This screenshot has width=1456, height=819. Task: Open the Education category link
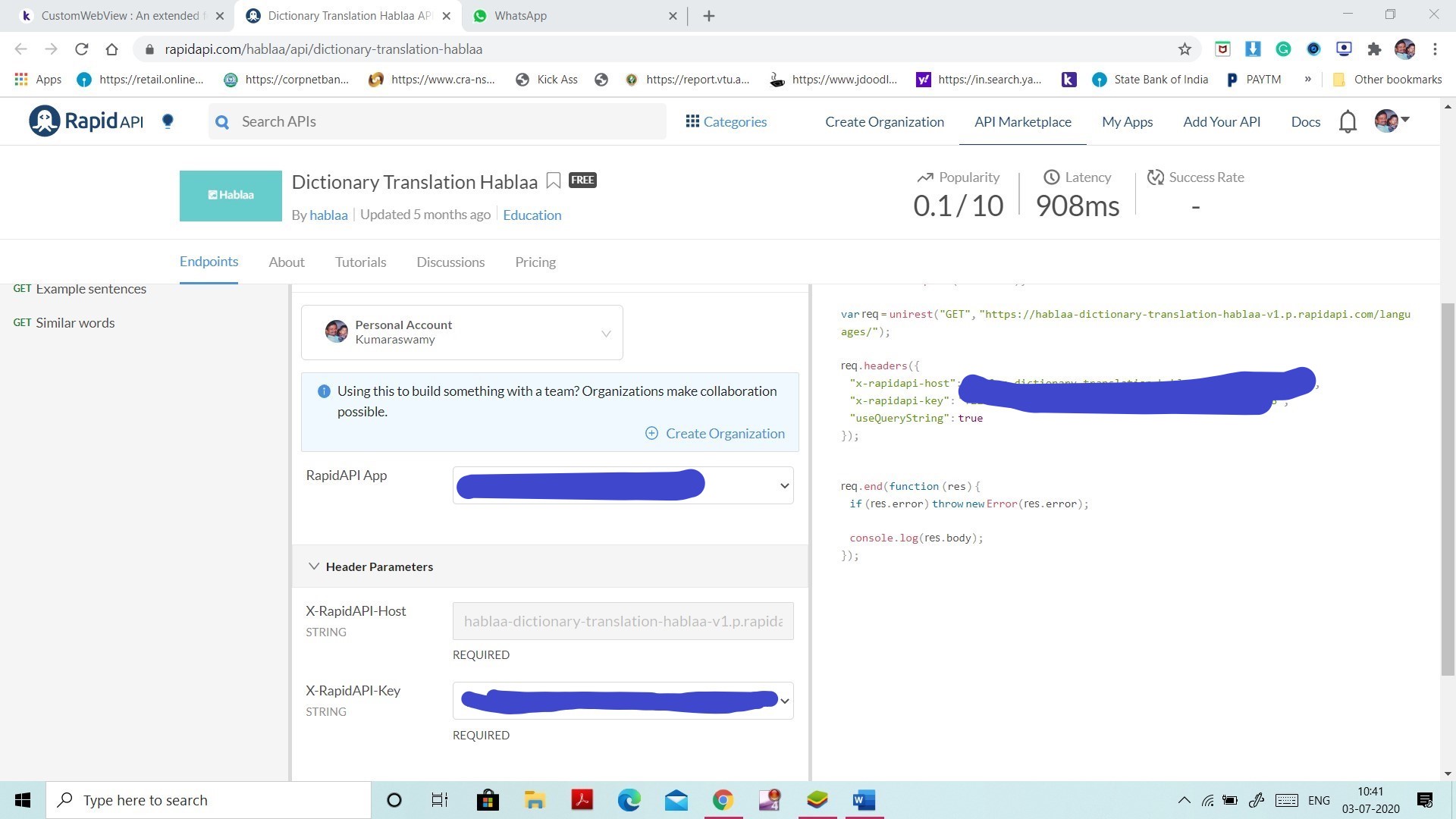[x=532, y=215]
